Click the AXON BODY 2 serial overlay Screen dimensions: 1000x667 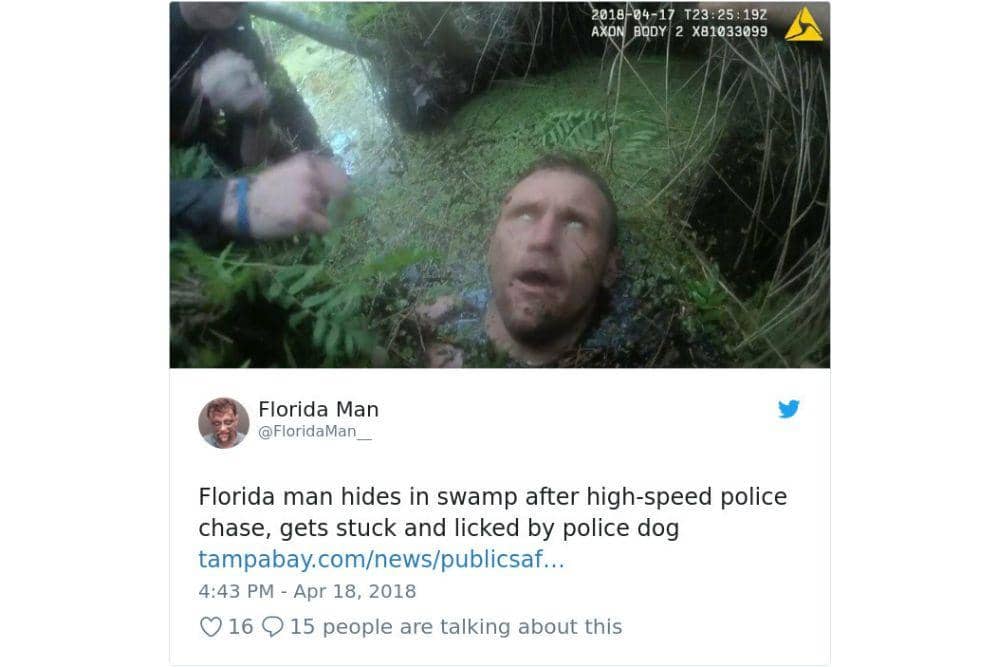pos(679,31)
